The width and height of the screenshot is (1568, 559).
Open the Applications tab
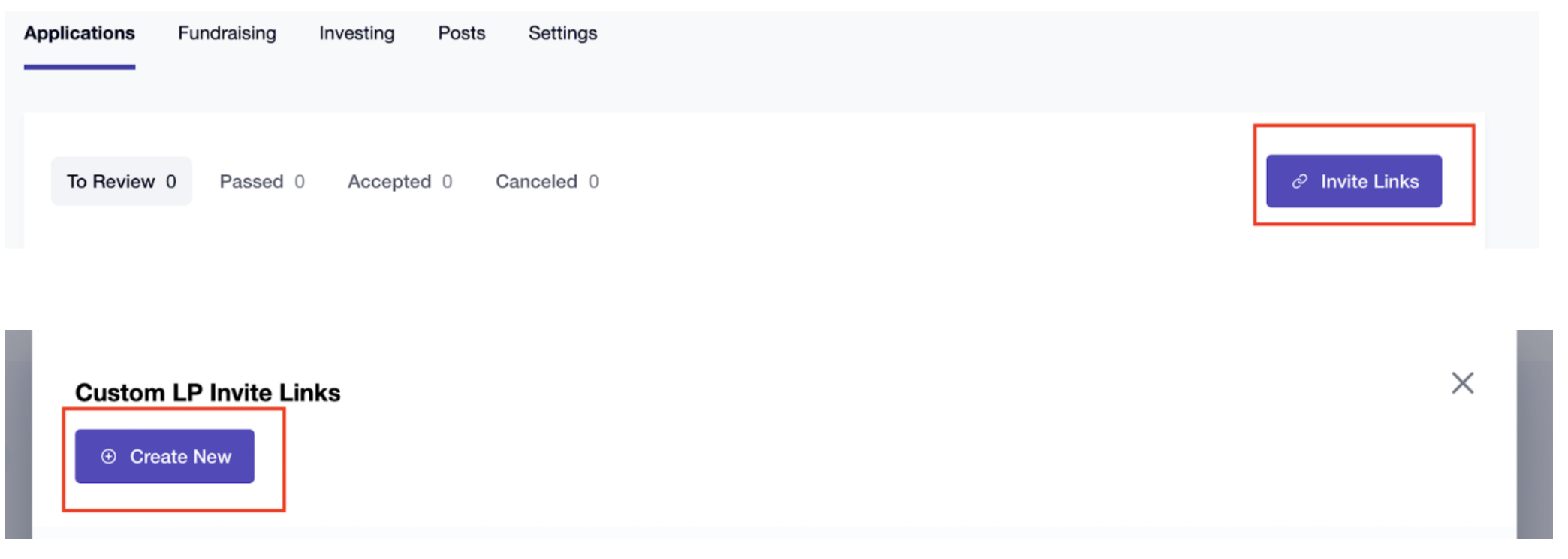click(80, 33)
